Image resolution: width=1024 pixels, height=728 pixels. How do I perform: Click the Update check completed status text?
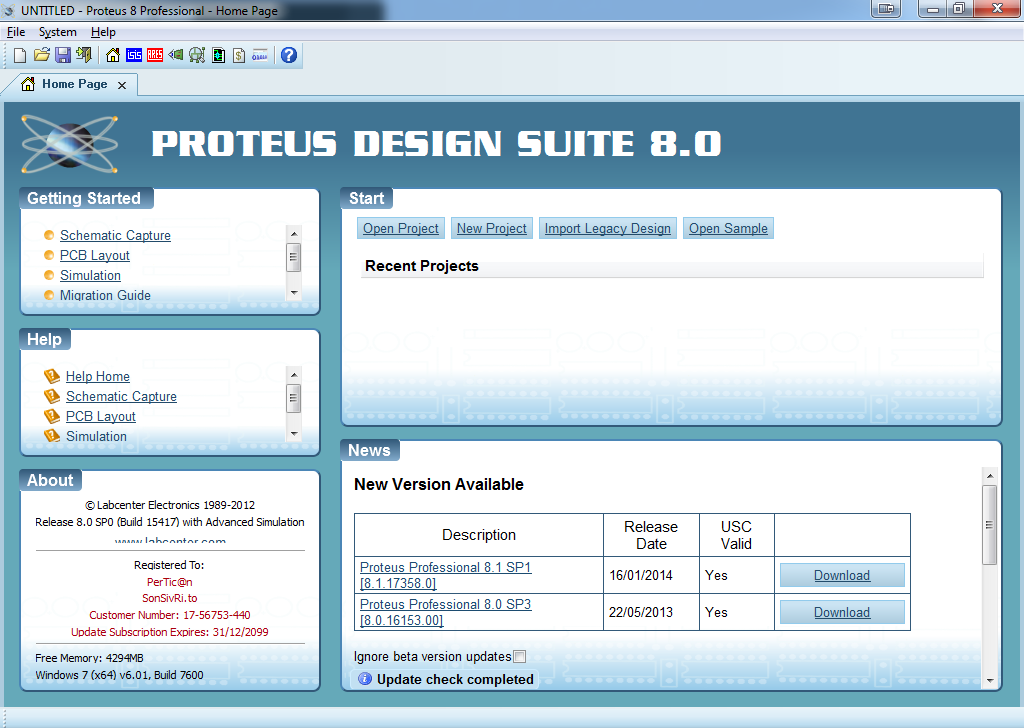455,679
